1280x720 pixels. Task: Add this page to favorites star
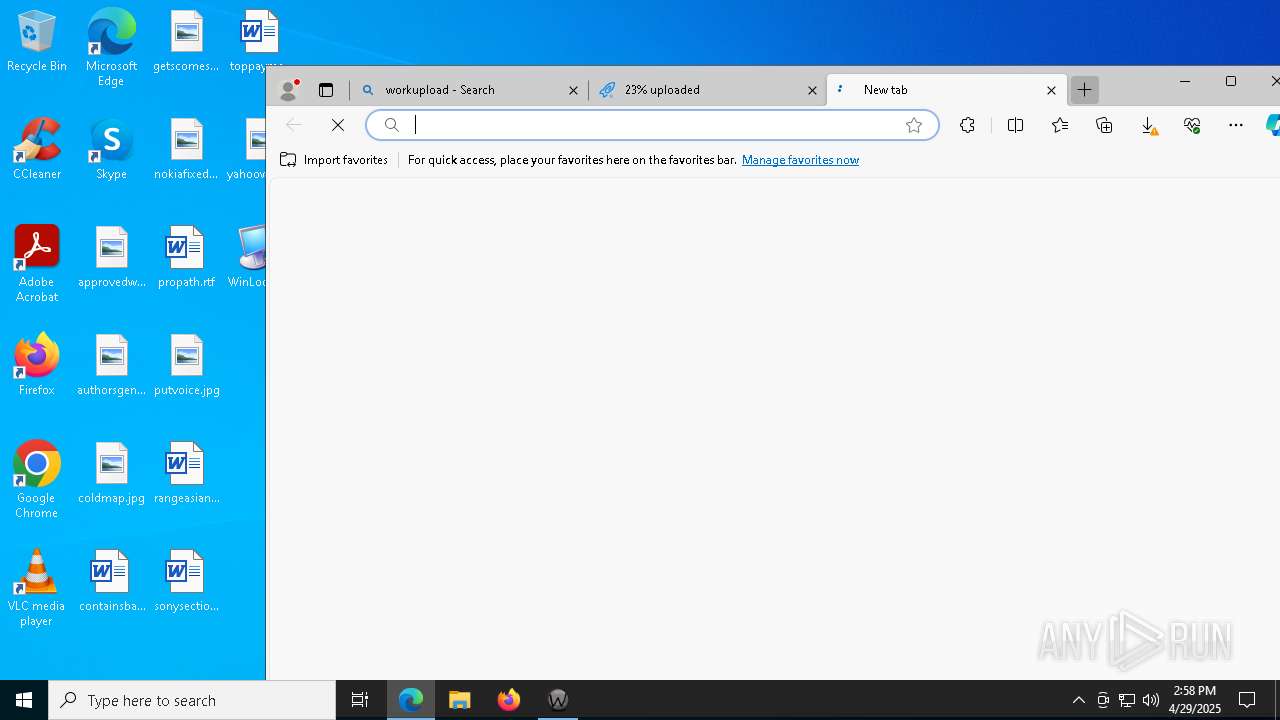pos(913,125)
